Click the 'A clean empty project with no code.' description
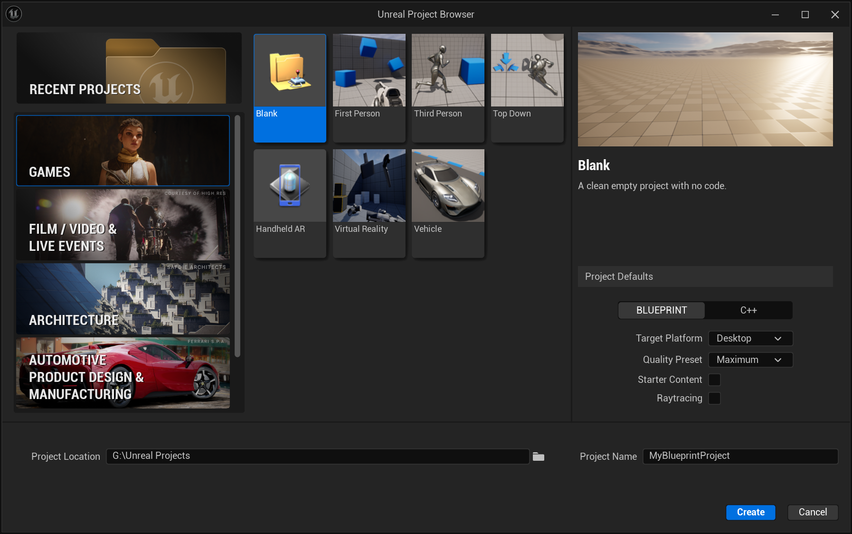This screenshot has width=852, height=534. pos(651,186)
